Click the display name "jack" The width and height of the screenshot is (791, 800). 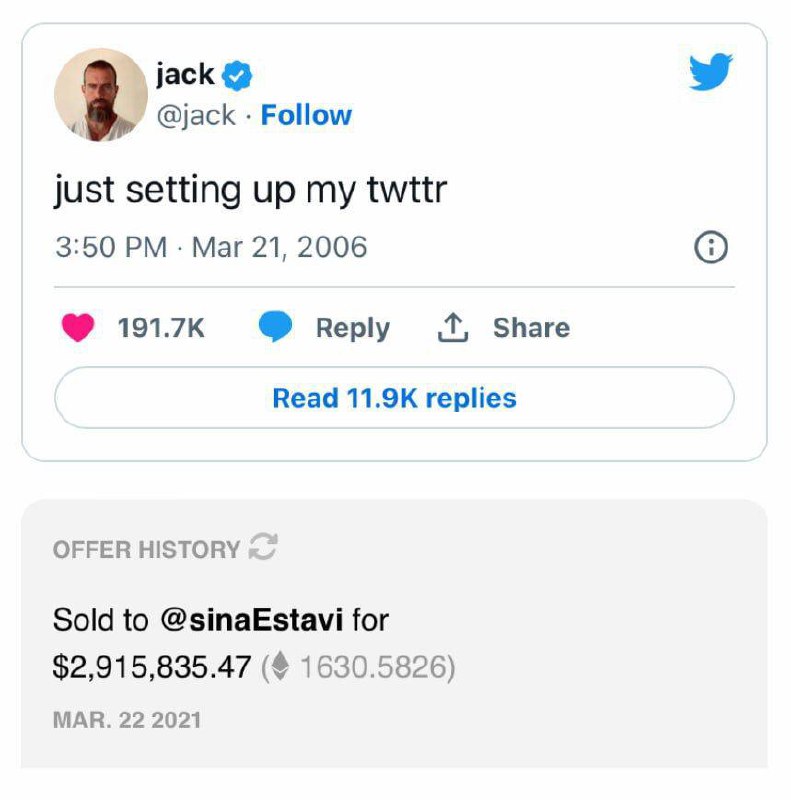(x=185, y=74)
